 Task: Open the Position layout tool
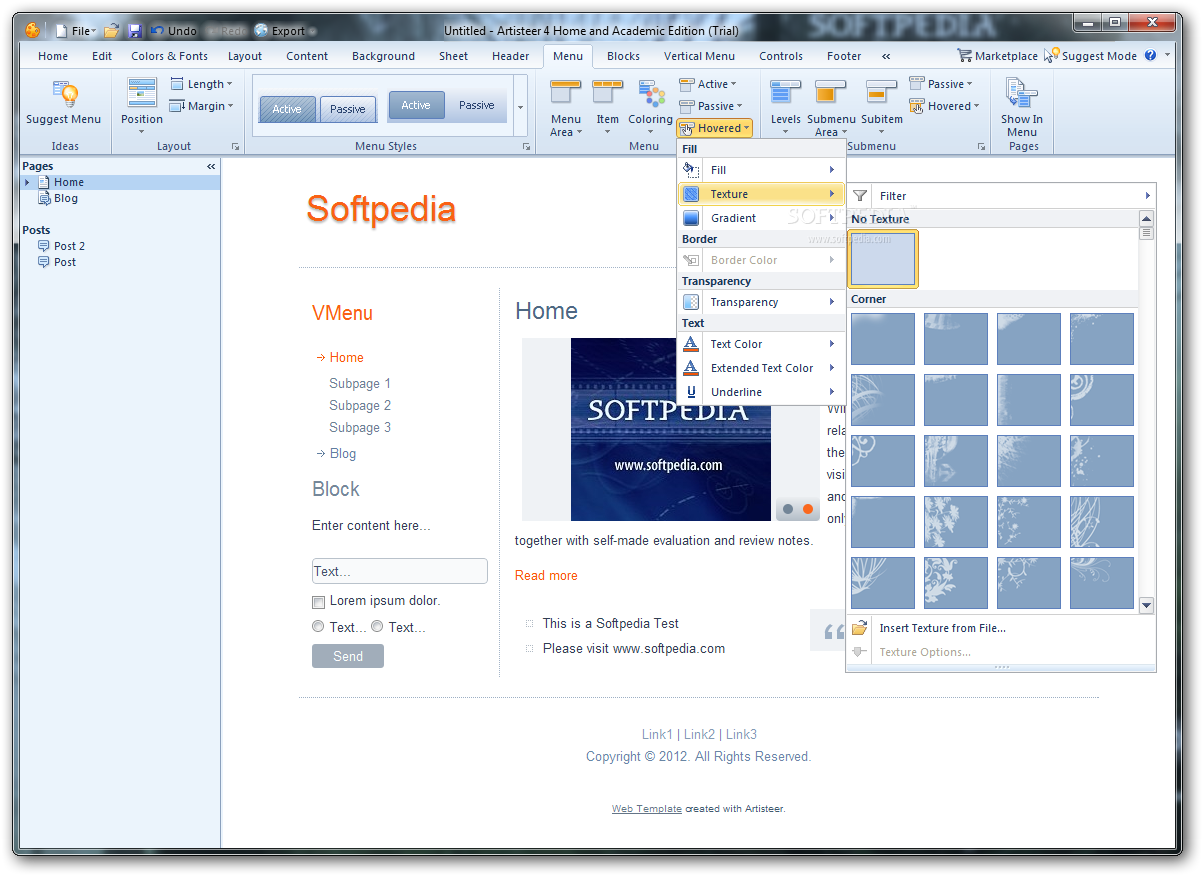pos(142,94)
